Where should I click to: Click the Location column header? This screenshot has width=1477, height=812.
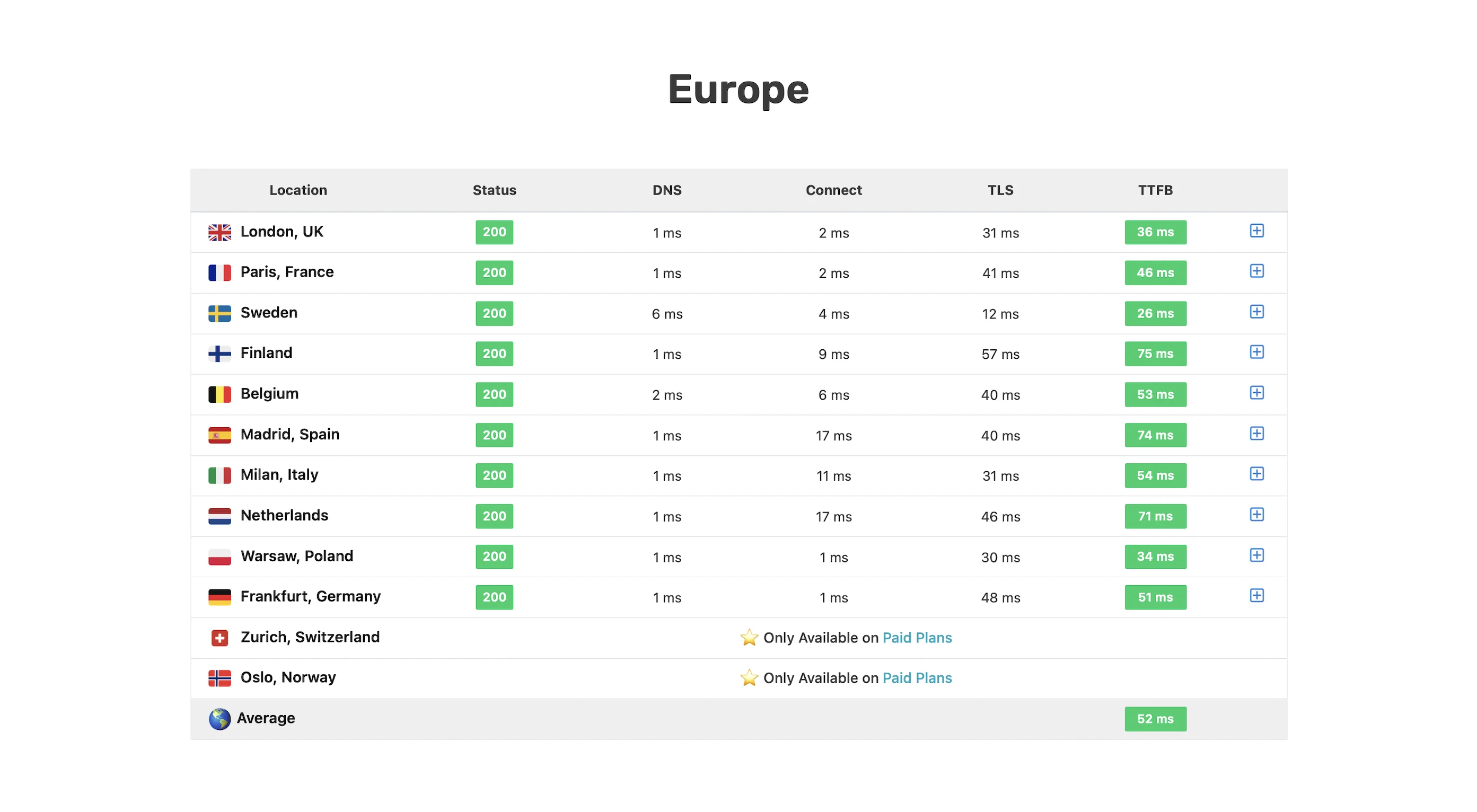(298, 190)
